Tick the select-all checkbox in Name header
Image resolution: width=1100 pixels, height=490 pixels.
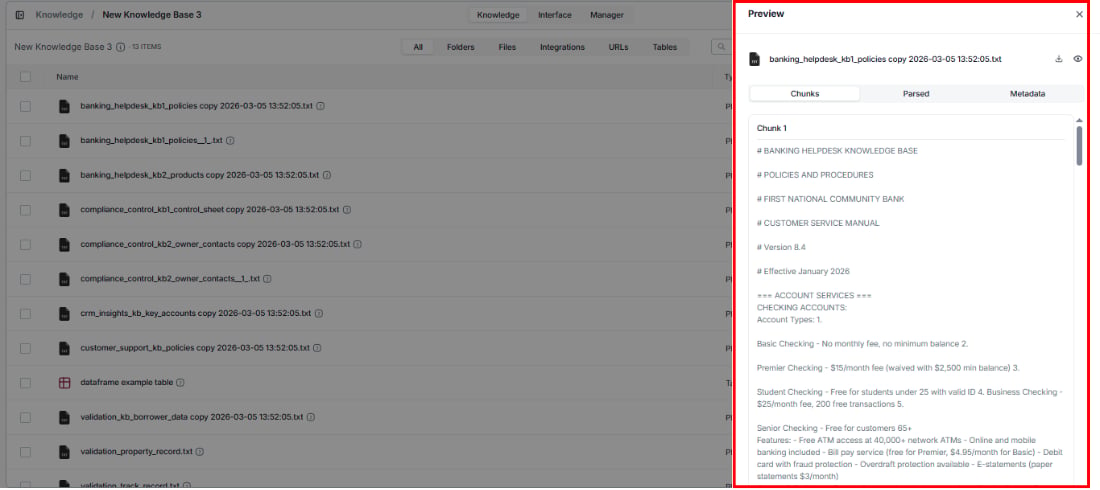[x=25, y=77]
